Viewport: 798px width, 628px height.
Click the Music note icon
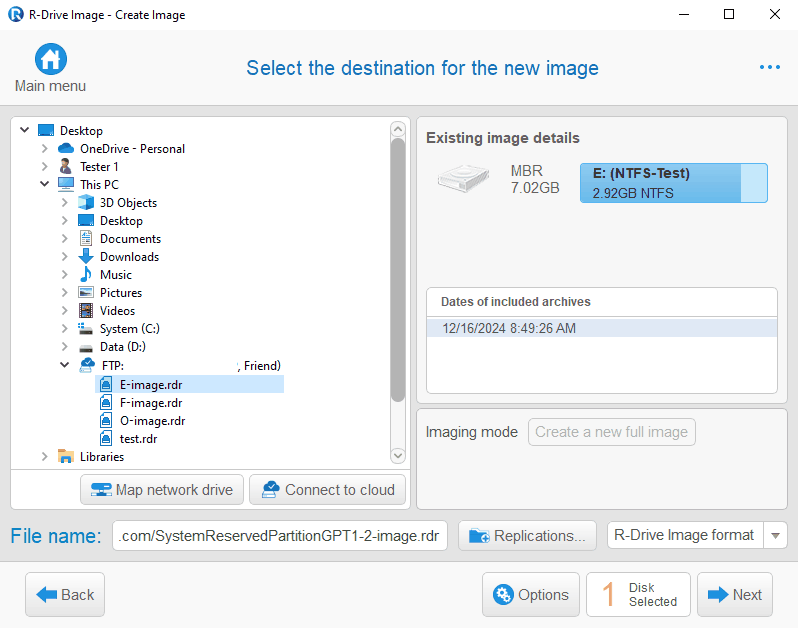click(x=87, y=275)
